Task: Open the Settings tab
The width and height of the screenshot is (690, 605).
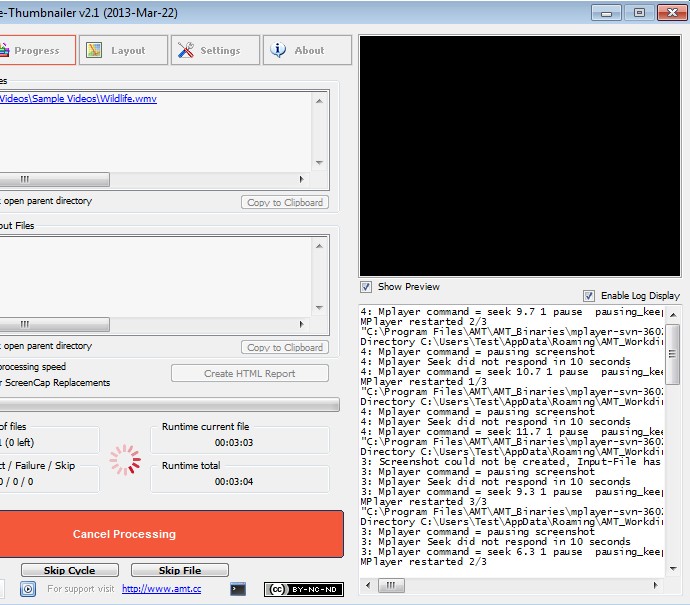Action: click(x=216, y=50)
